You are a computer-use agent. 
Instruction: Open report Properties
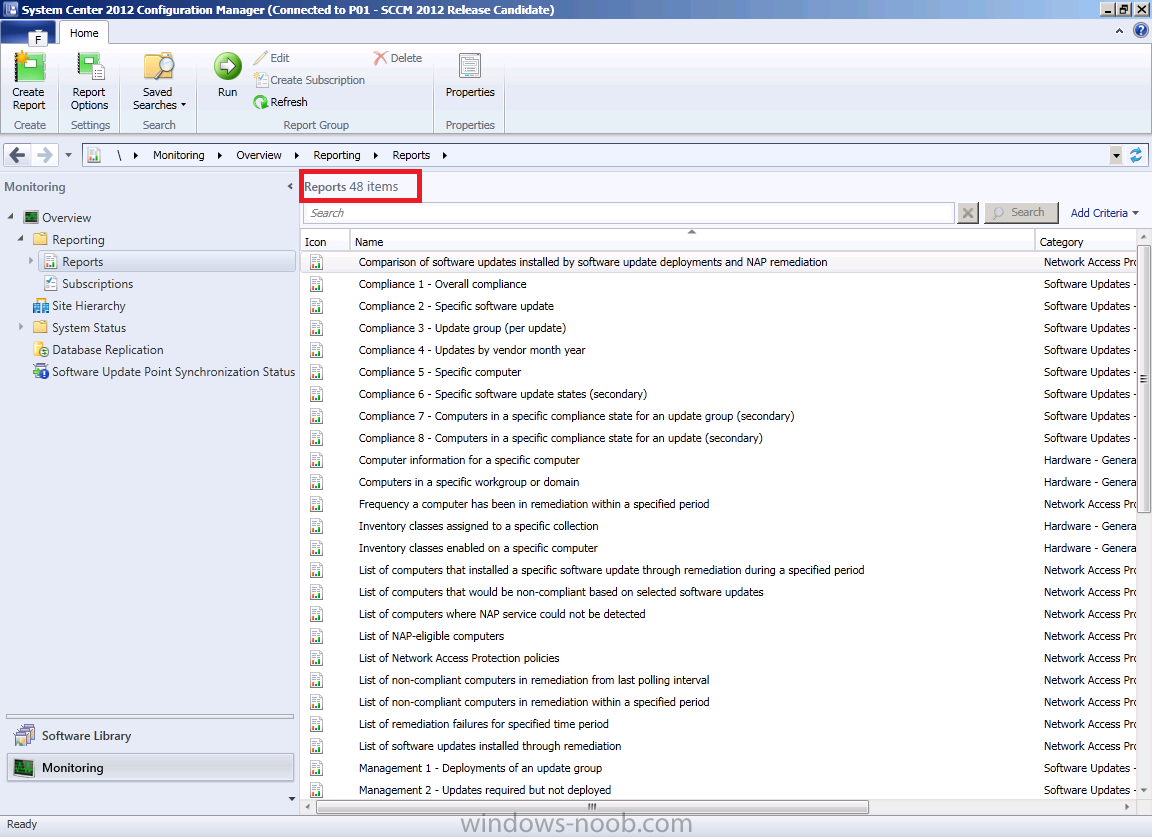coord(469,75)
